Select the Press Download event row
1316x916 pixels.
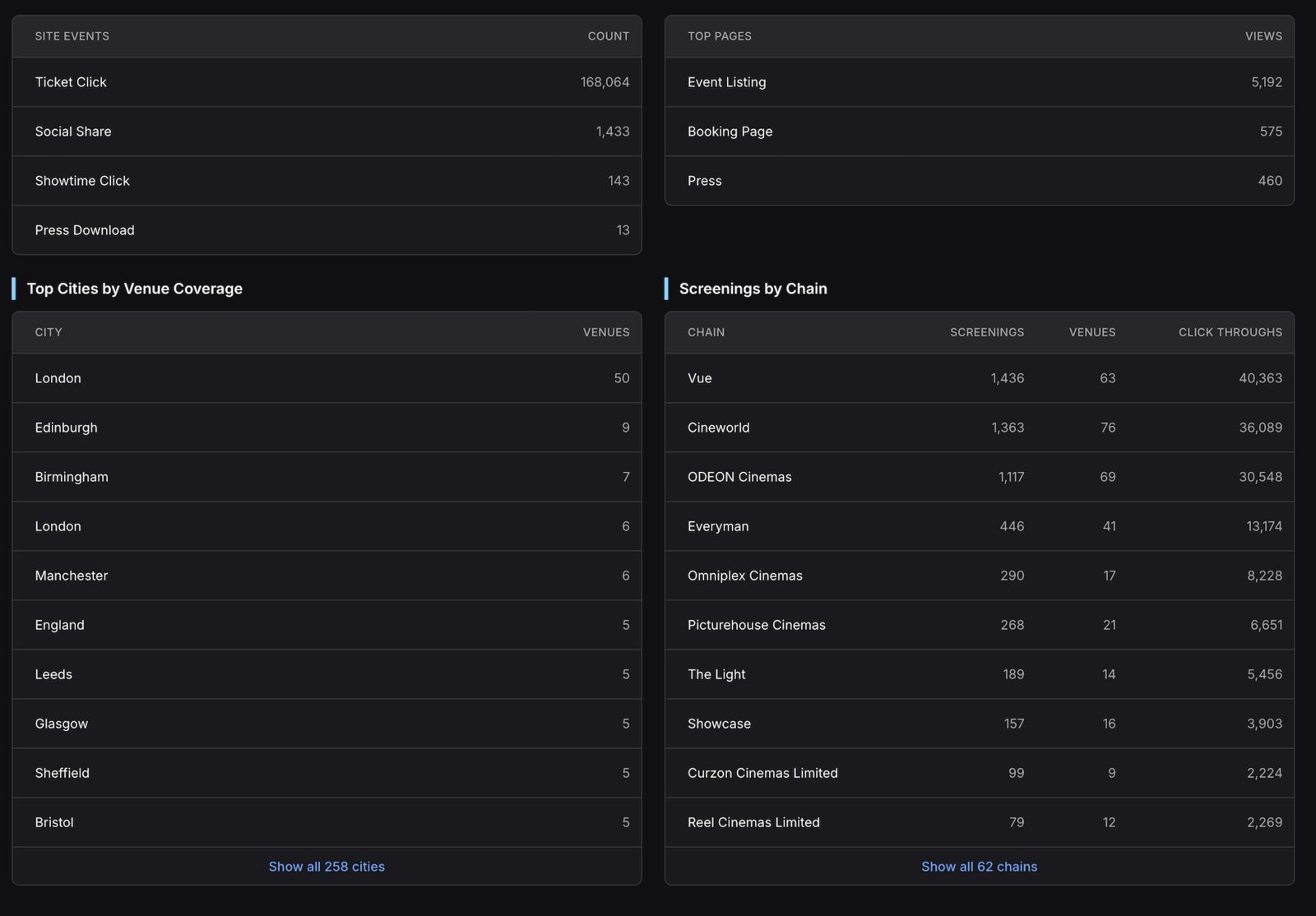point(327,230)
